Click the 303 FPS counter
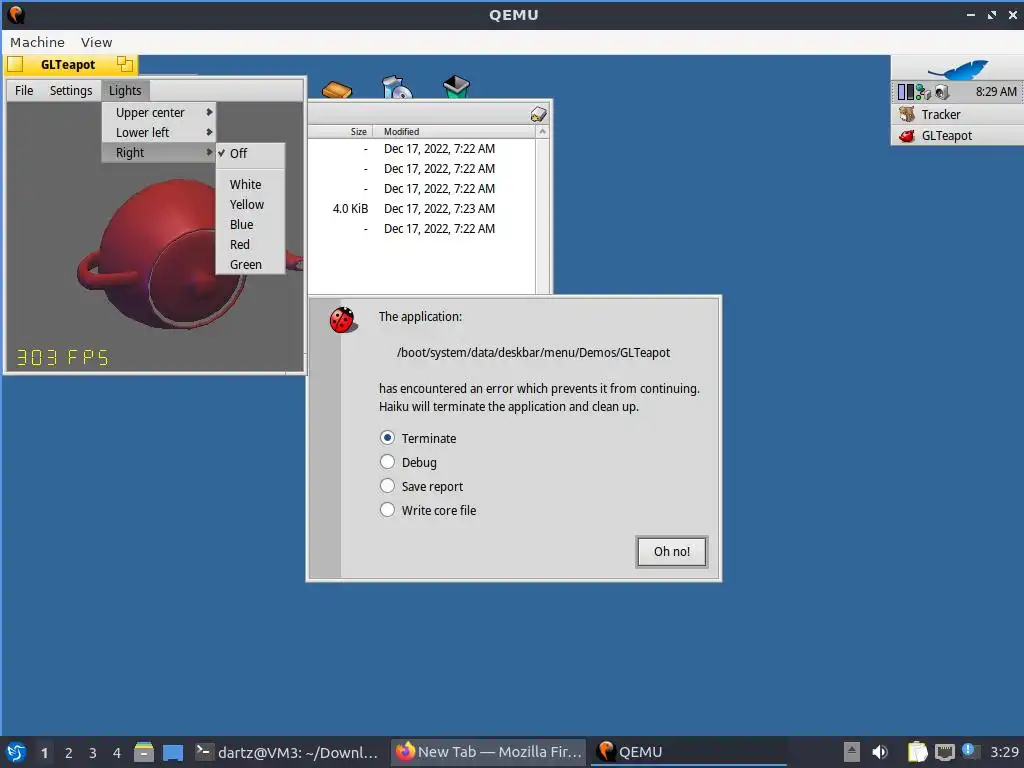 click(x=62, y=357)
